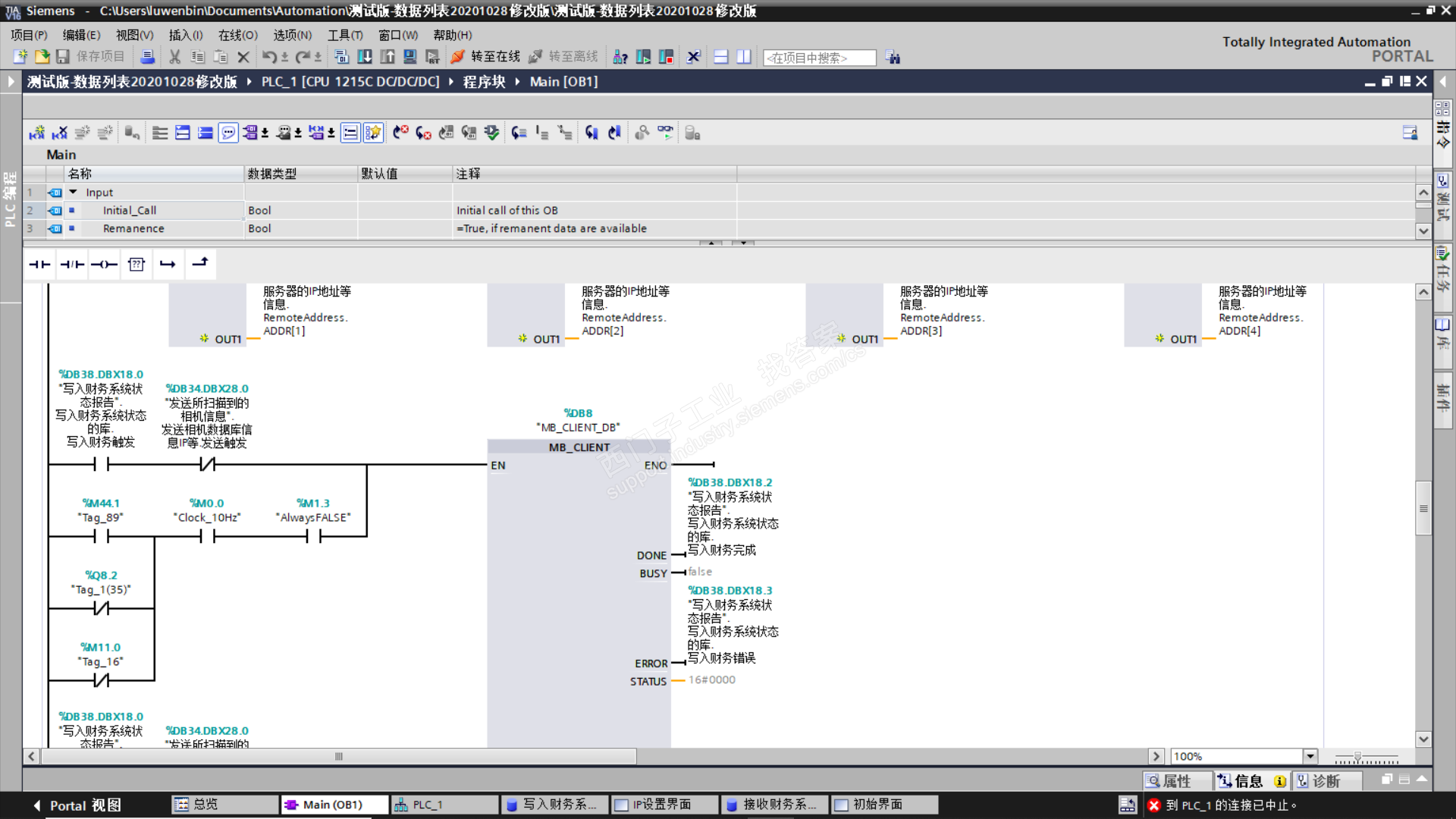Click the Download to device icon
The height and width of the screenshot is (819, 1456).
pyautogui.click(x=365, y=57)
